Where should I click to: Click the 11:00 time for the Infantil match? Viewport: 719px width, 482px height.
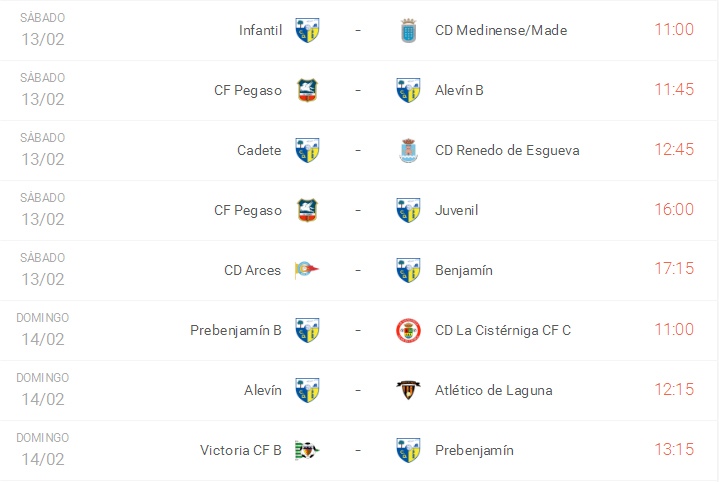click(673, 29)
